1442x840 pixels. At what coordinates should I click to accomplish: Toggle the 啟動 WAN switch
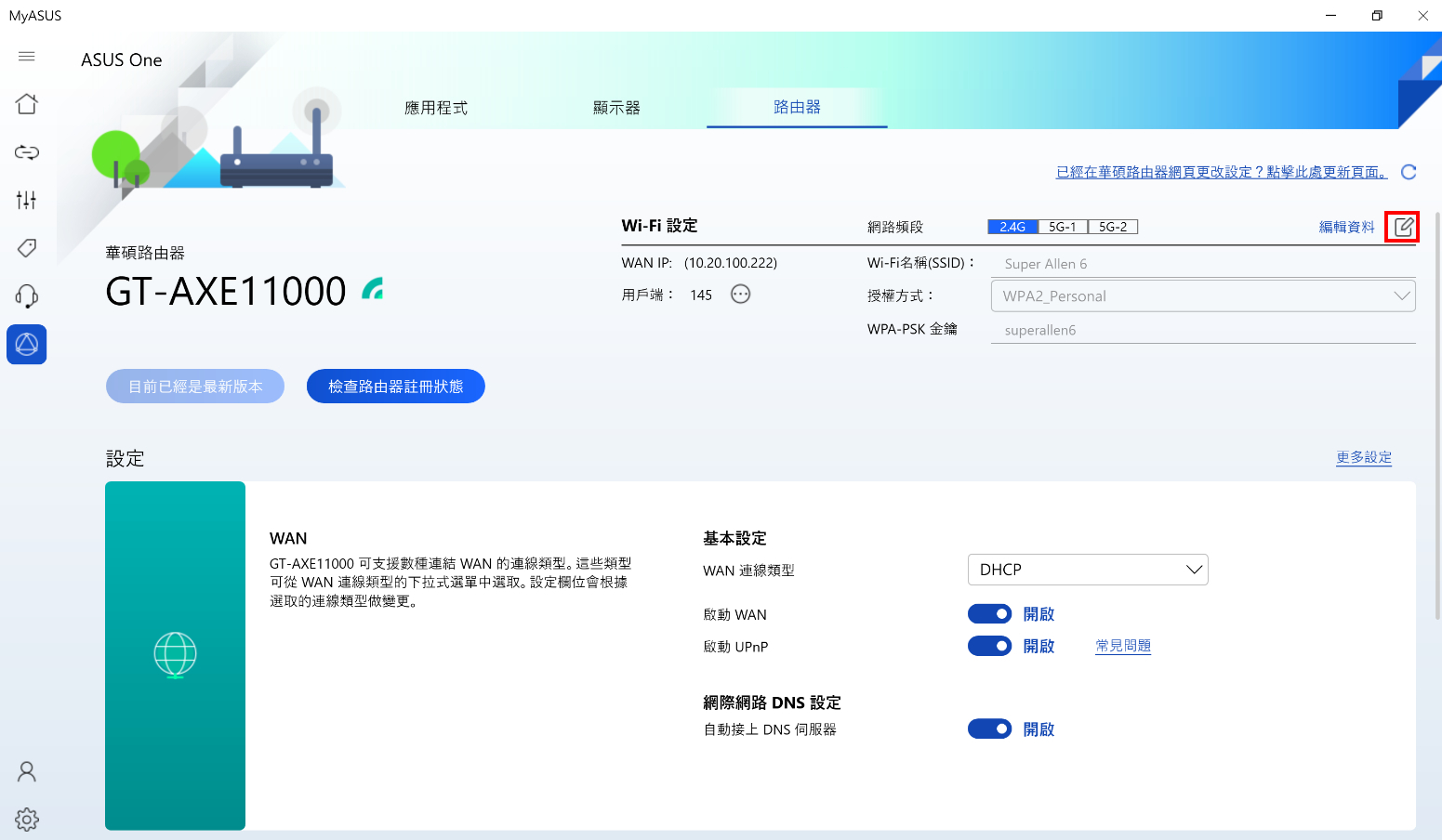click(989, 614)
